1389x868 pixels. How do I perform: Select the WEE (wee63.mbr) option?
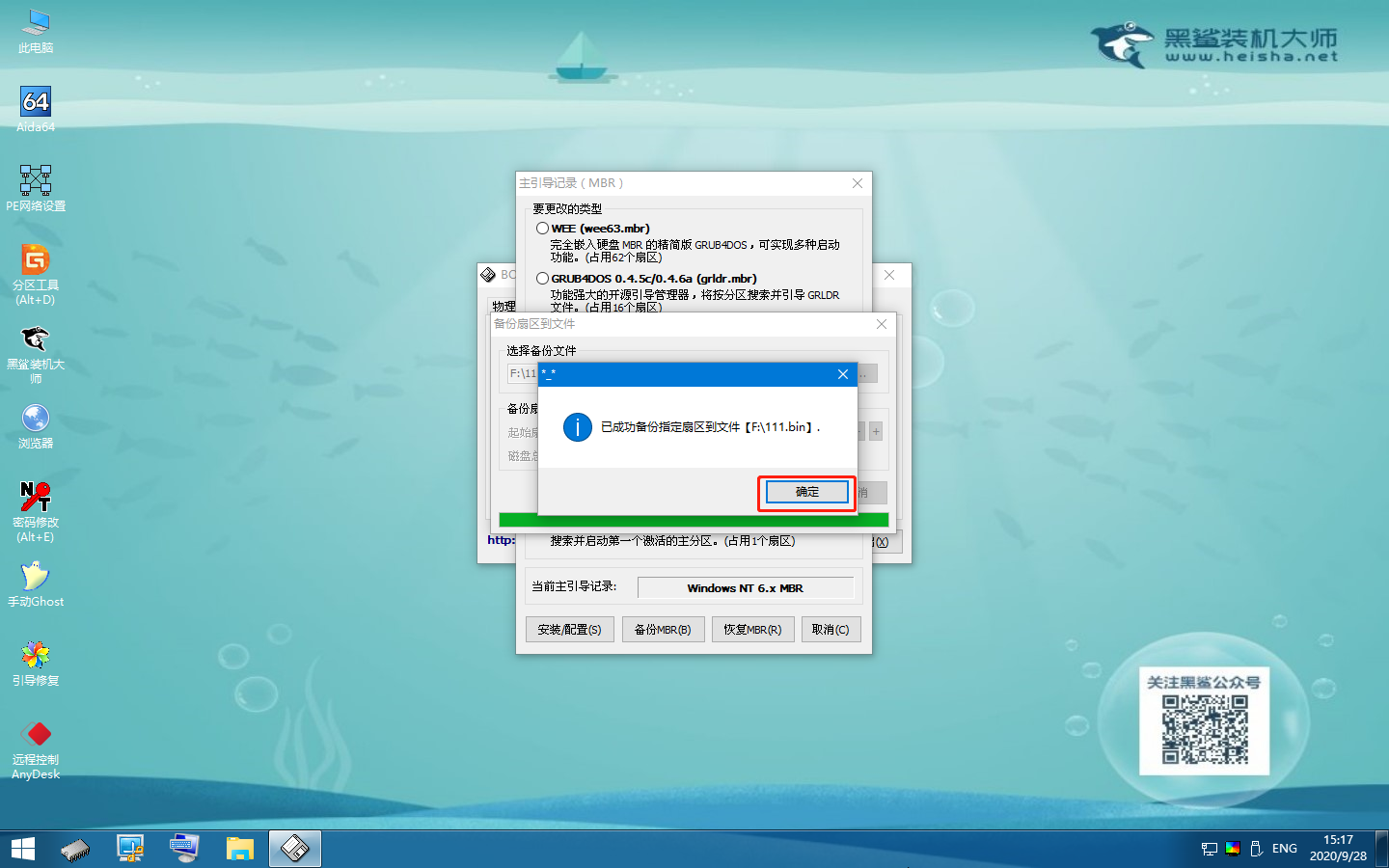point(543,228)
